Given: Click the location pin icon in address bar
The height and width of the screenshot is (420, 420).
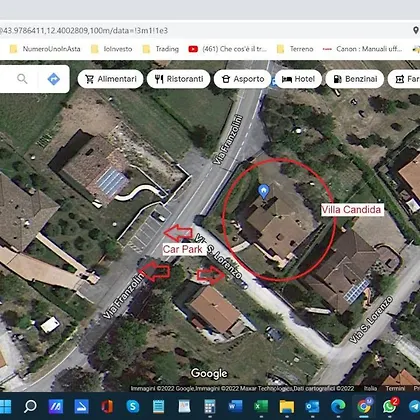Looking at the screenshot, I should [415, 30].
